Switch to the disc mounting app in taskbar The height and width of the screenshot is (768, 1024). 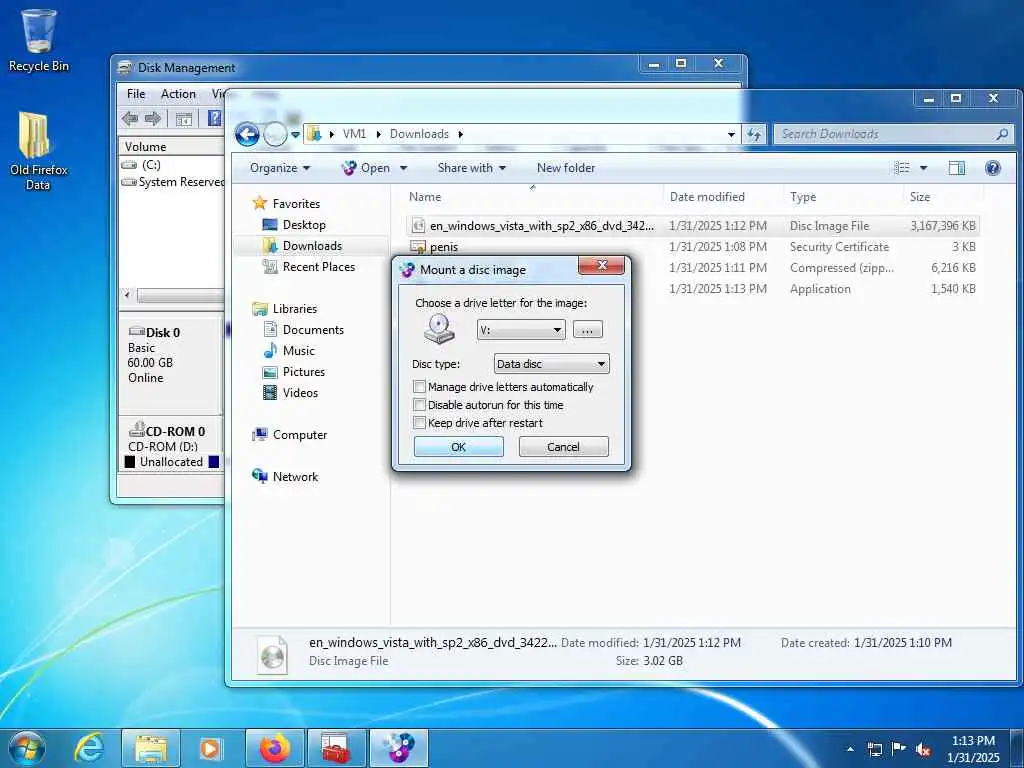click(x=399, y=748)
